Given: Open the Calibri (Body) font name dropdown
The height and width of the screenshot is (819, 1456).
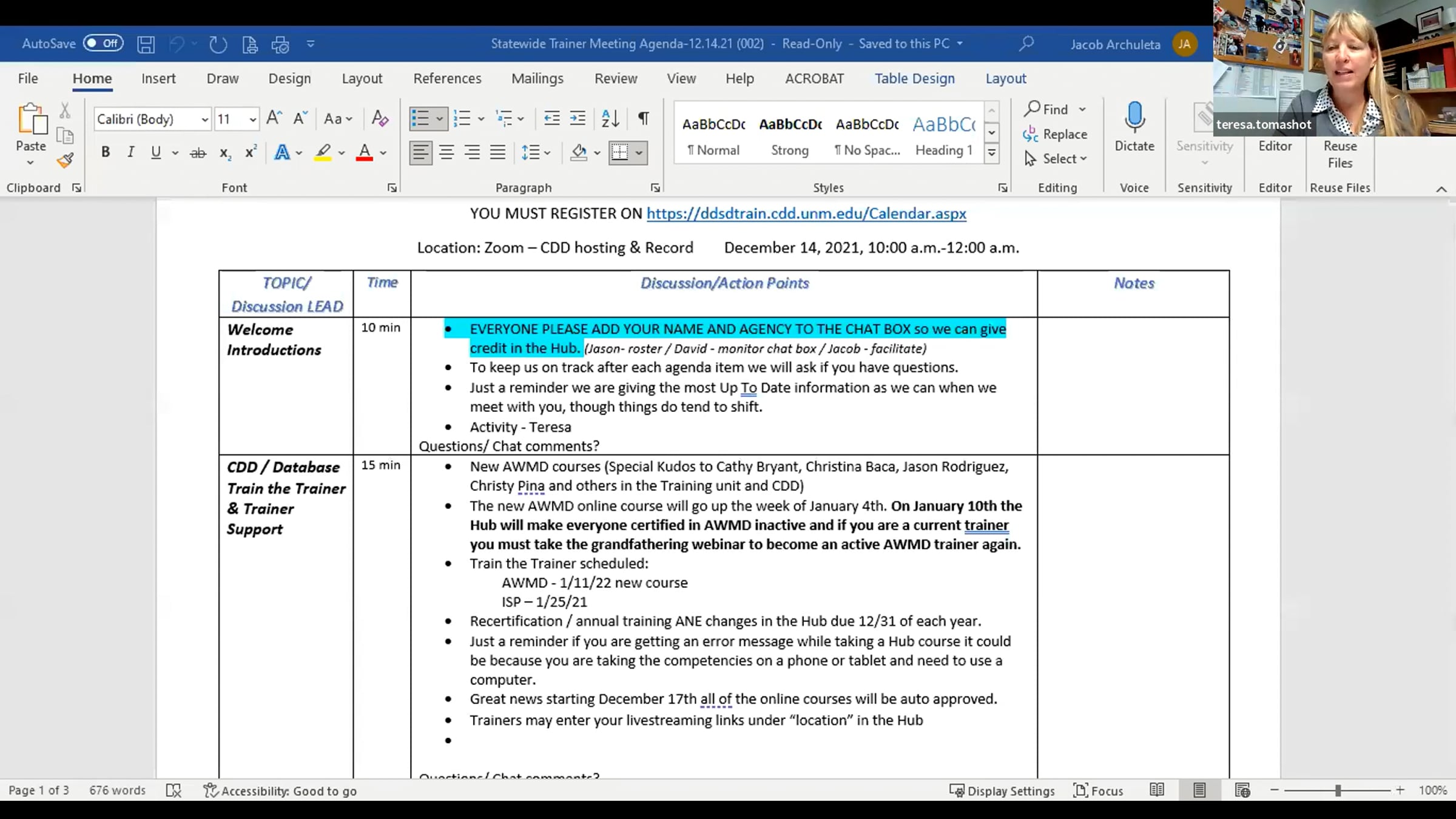Looking at the screenshot, I should pos(204,120).
